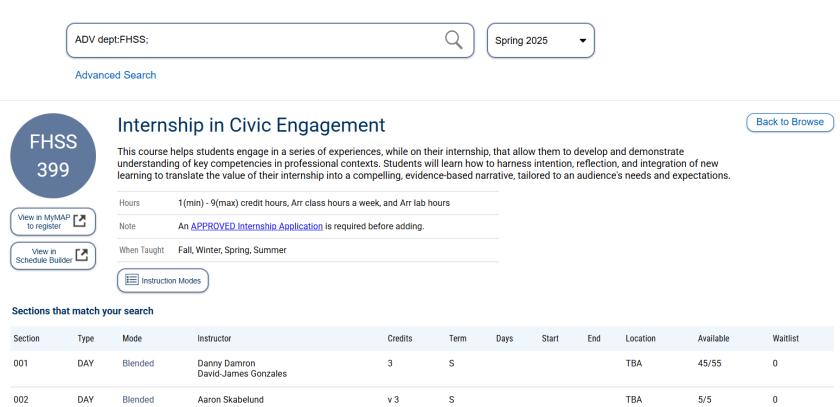Click Blended mode for section 001
Screen dimensions: 840x407
138,363
